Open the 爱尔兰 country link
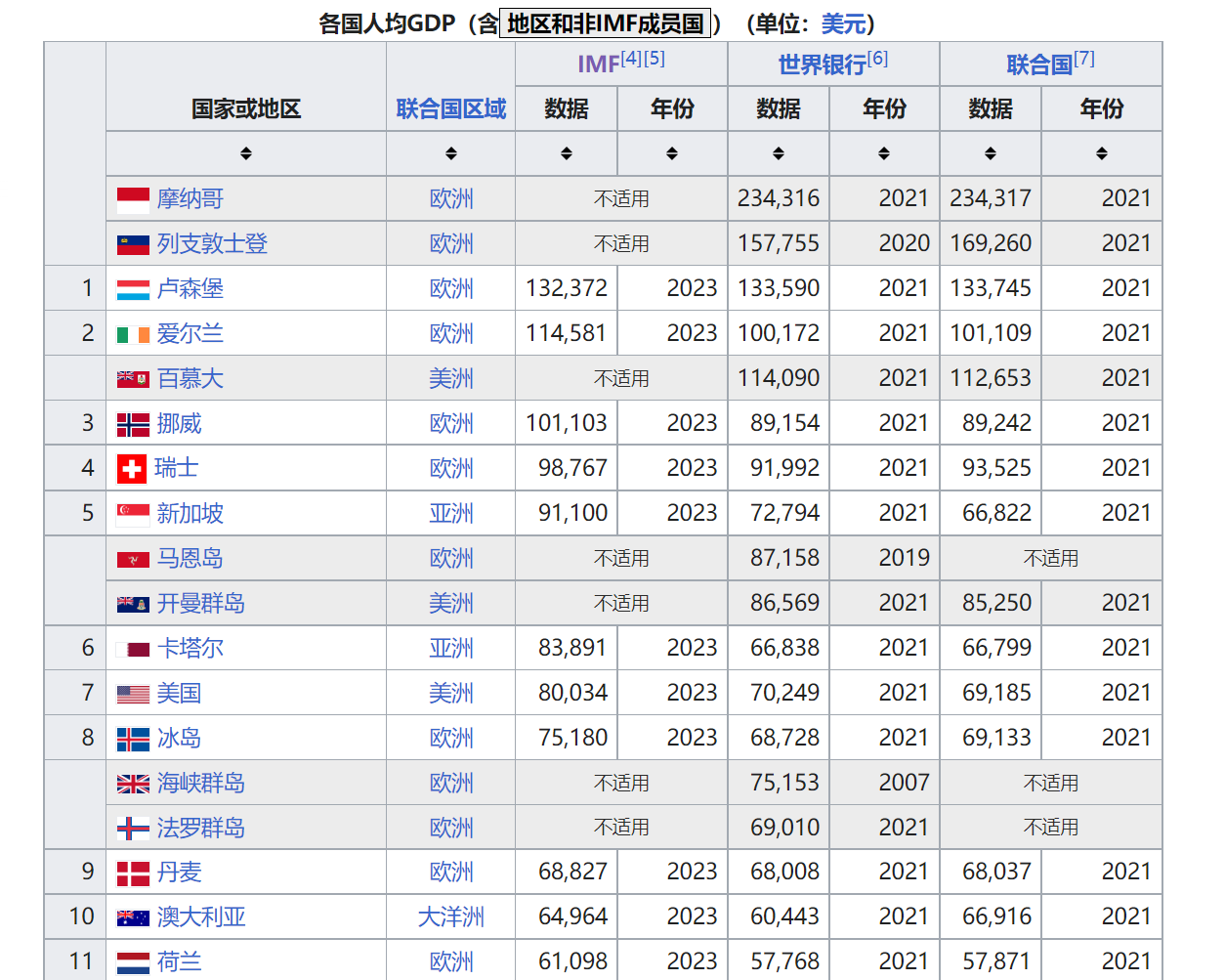The height and width of the screenshot is (980, 1225). pos(190,334)
